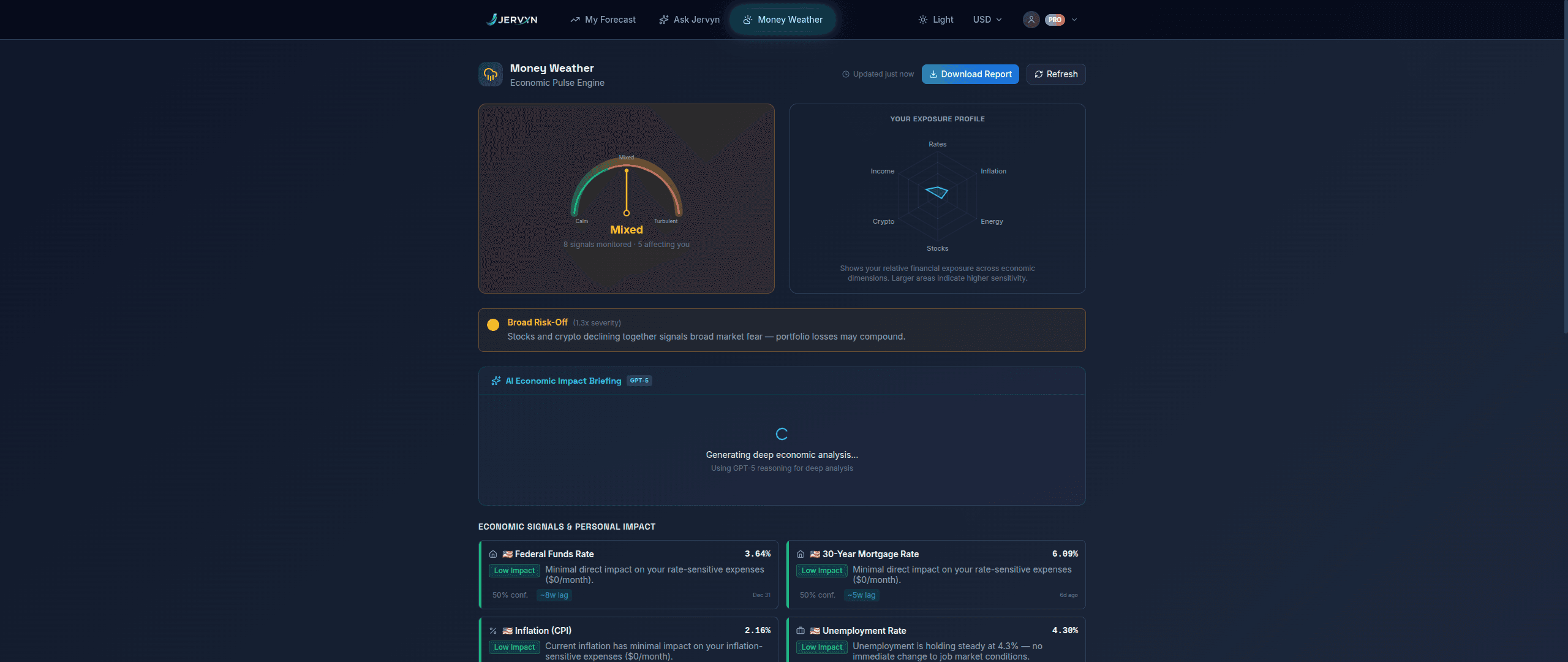Refresh the economic data

point(1056,74)
